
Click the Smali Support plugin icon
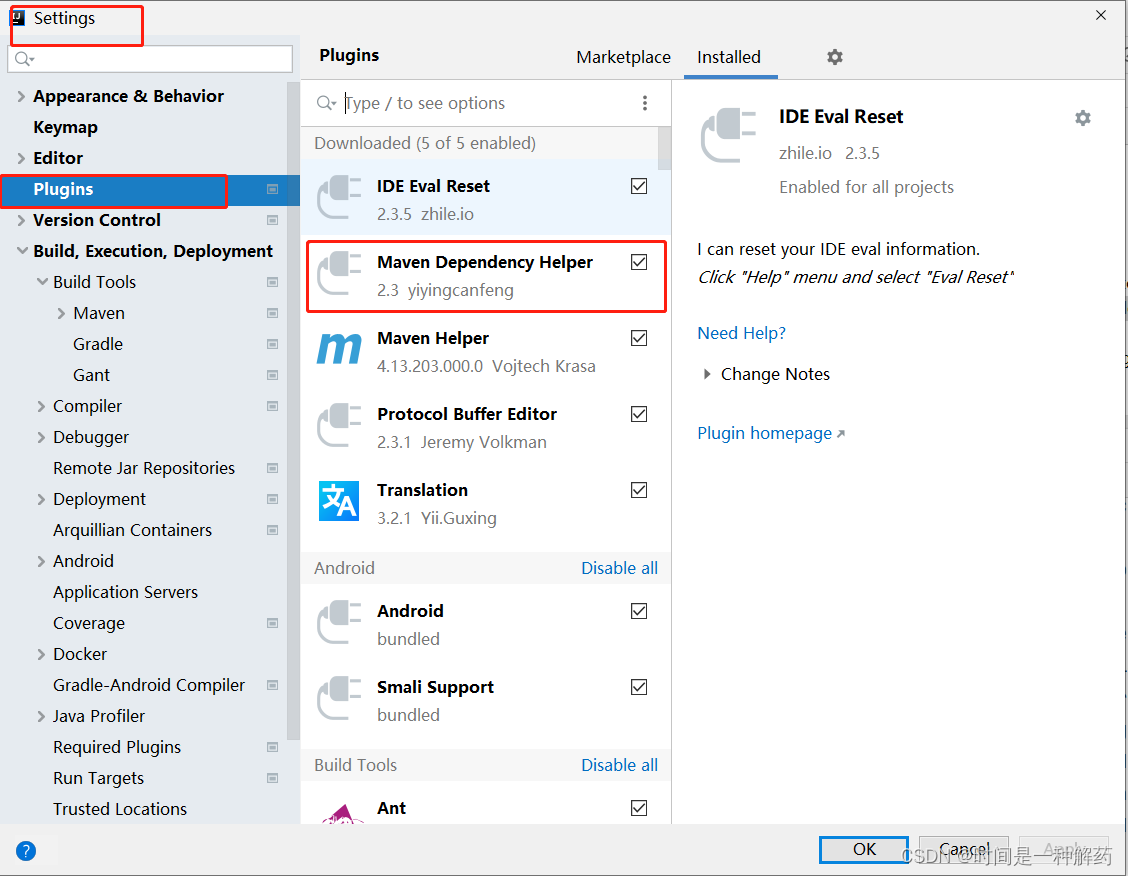point(339,698)
